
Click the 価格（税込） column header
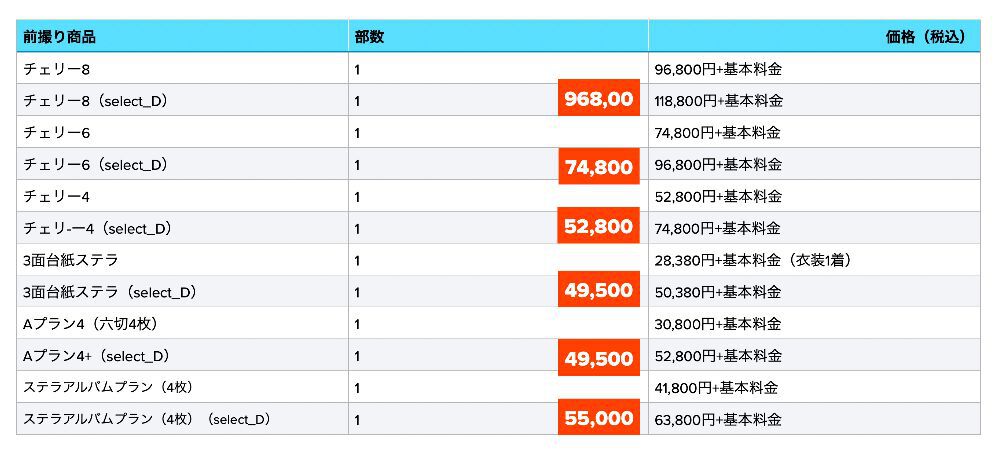[x=924, y=37]
